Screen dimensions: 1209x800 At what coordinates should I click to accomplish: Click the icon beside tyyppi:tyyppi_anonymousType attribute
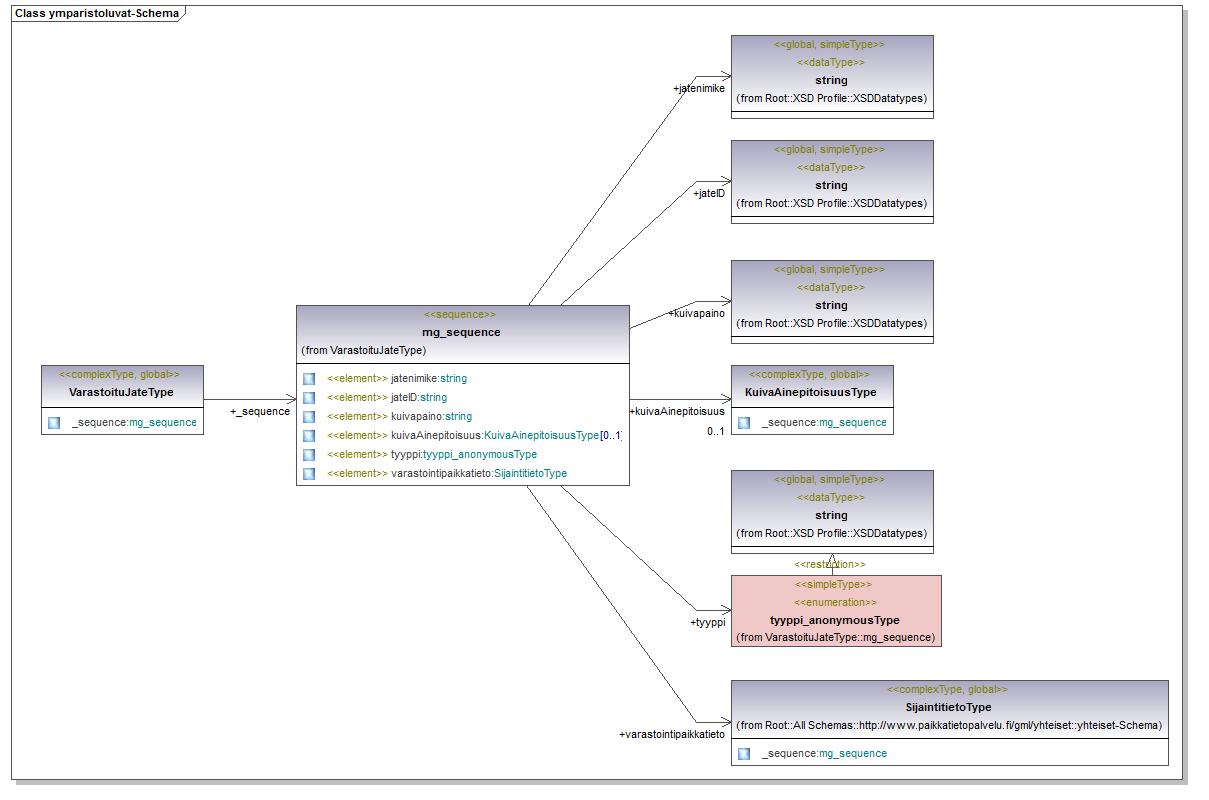(x=309, y=455)
